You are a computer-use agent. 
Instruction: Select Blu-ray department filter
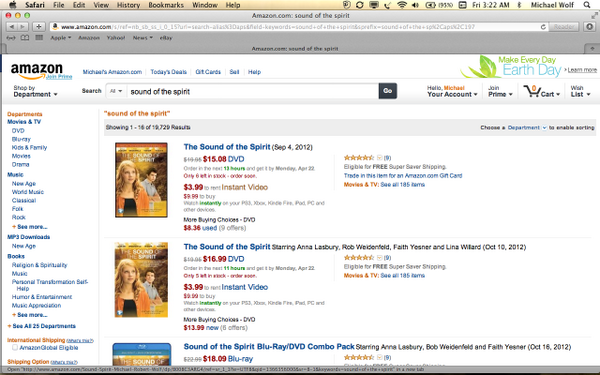(21, 139)
